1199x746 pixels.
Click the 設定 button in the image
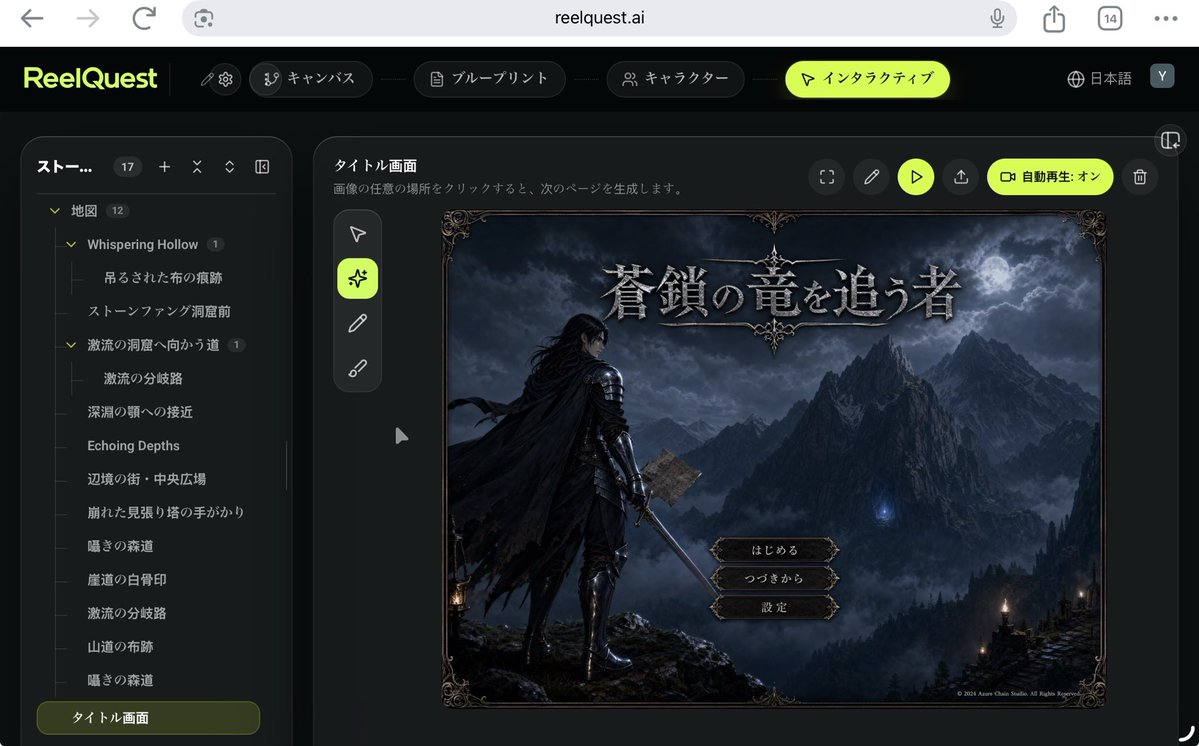pos(775,608)
